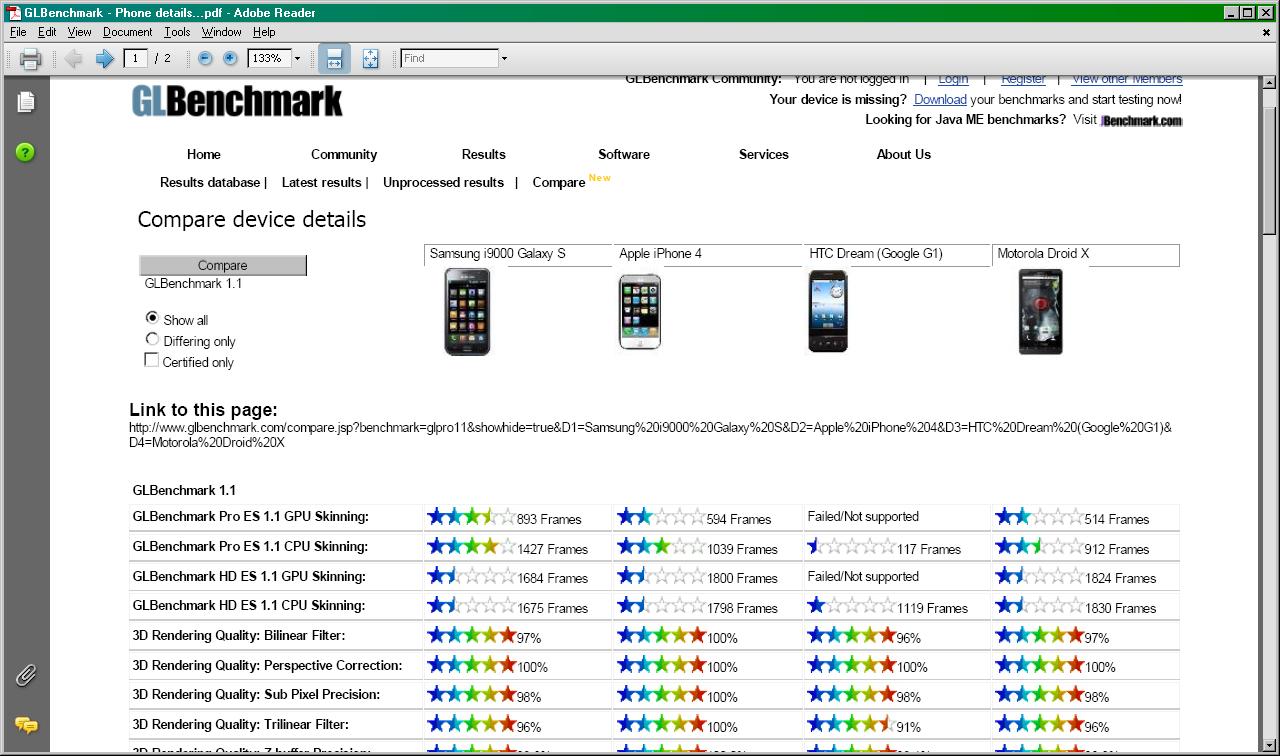Open the Pages panel in sidebar

click(x=26, y=102)
